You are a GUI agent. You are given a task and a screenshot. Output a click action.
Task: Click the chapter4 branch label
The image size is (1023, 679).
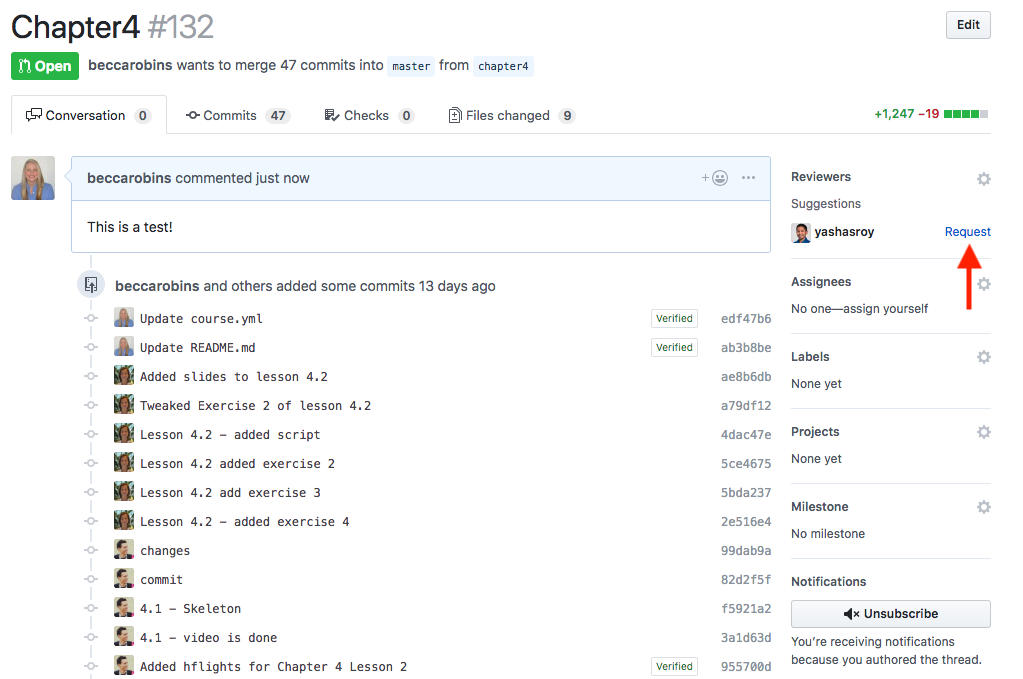click(x=503, y=66)
